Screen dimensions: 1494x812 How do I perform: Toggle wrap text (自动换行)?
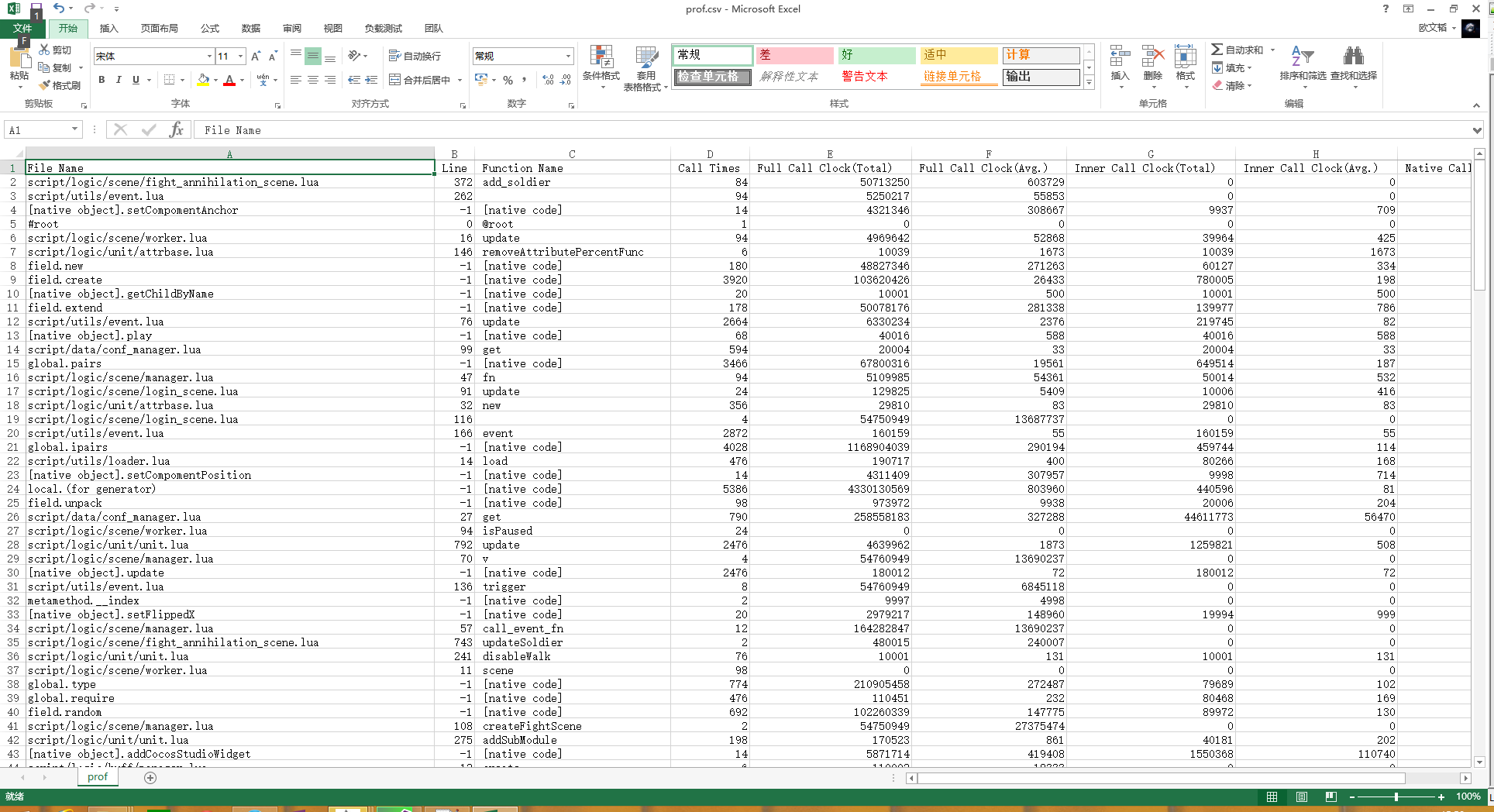point(415,56)
